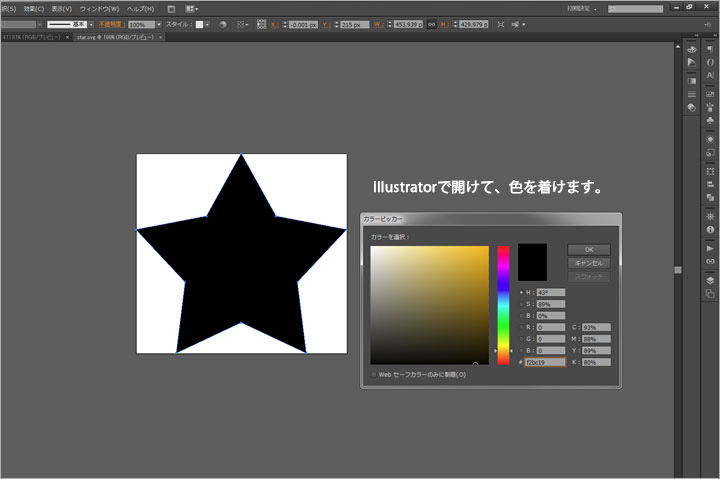
Task: Open the Info panel icon
Action: tap(710, 229)
